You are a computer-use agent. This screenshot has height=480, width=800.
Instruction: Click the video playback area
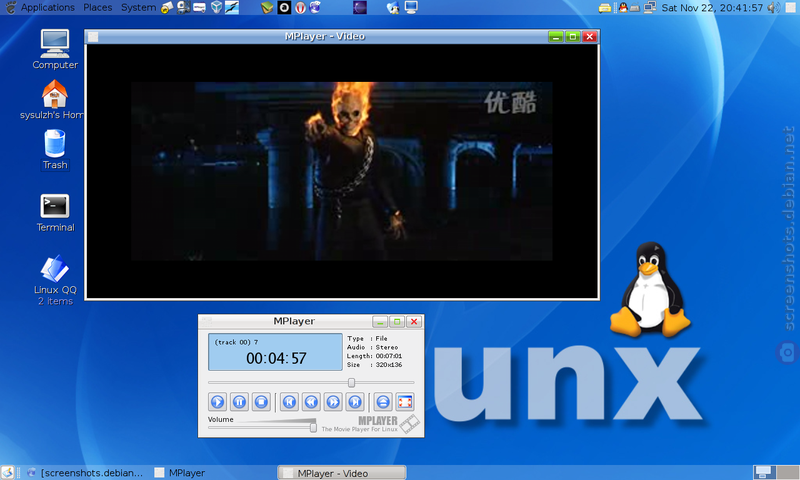click(x=342, y=171)
